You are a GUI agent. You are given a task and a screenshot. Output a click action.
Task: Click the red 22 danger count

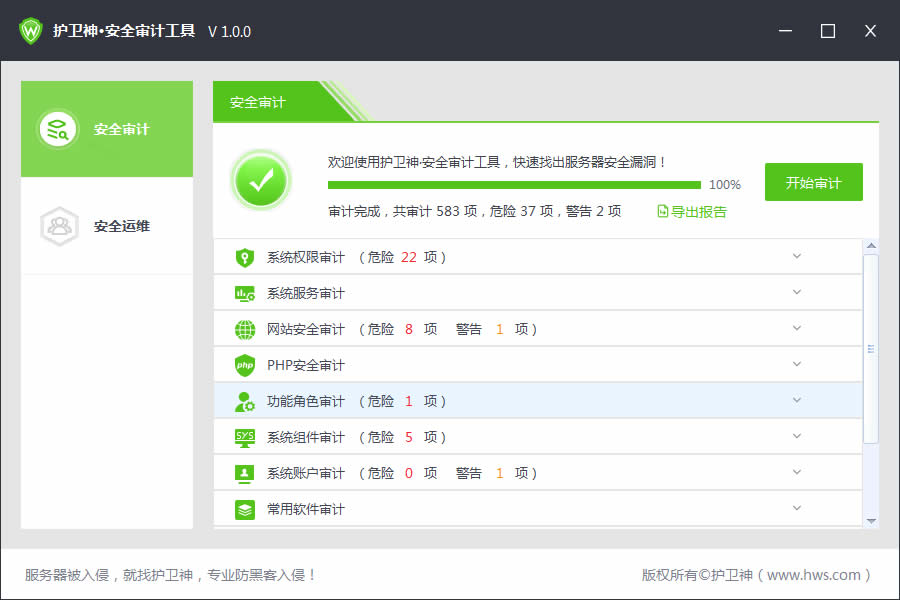[x=409, y=257]
